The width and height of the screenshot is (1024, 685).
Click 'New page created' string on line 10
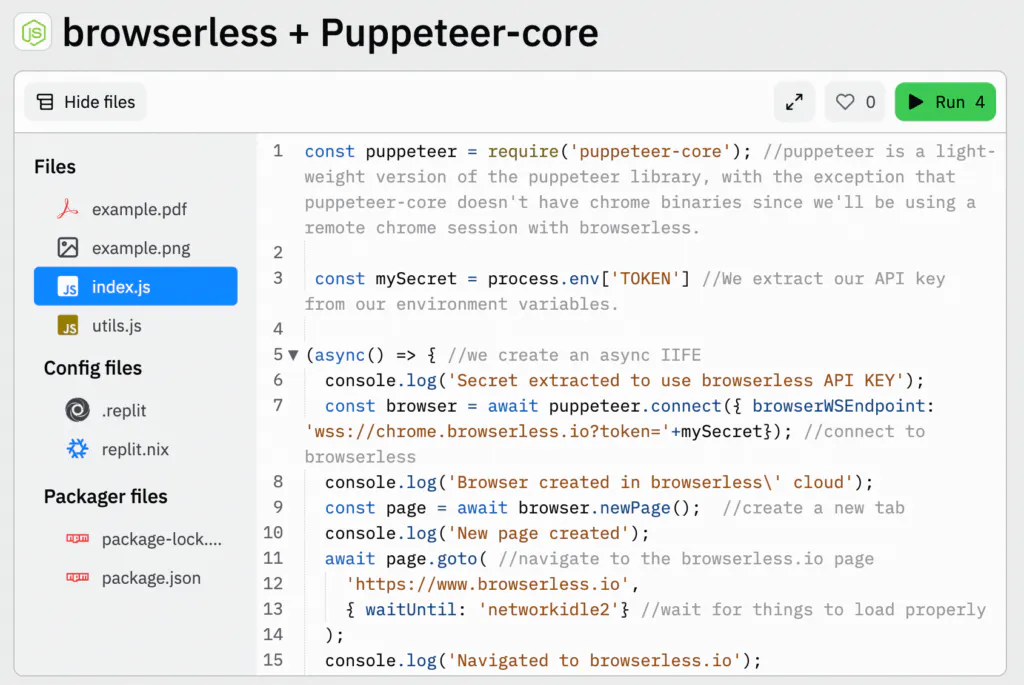pos(539,534)
